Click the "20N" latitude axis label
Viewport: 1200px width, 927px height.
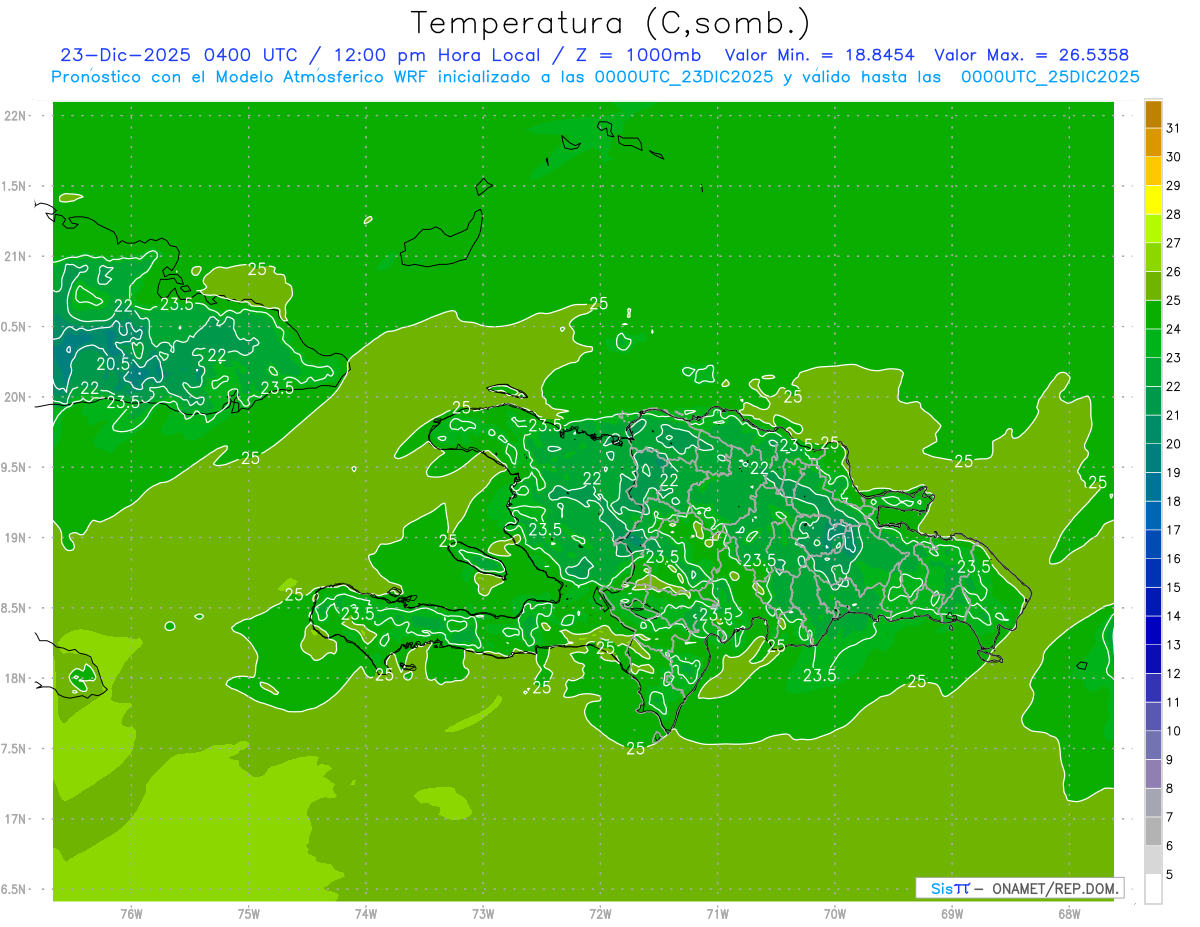point(16,397)
